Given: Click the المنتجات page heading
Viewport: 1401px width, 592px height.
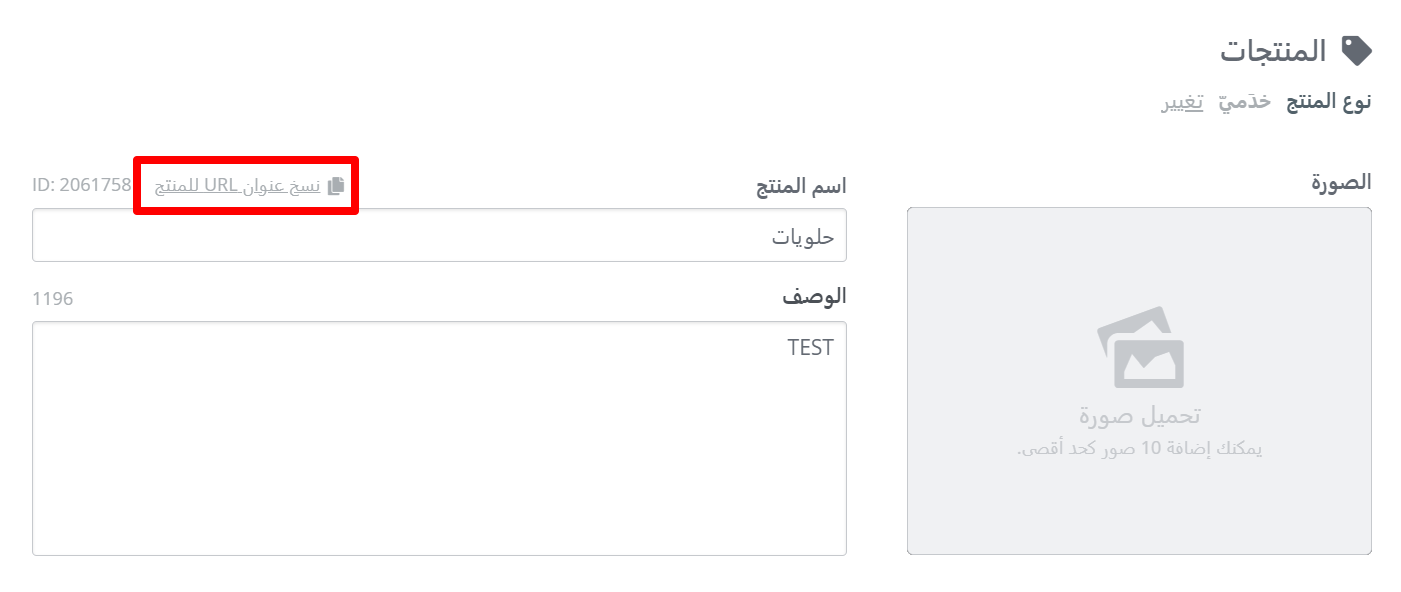Looking at the screenshot, I should [x=1273, y=51].
